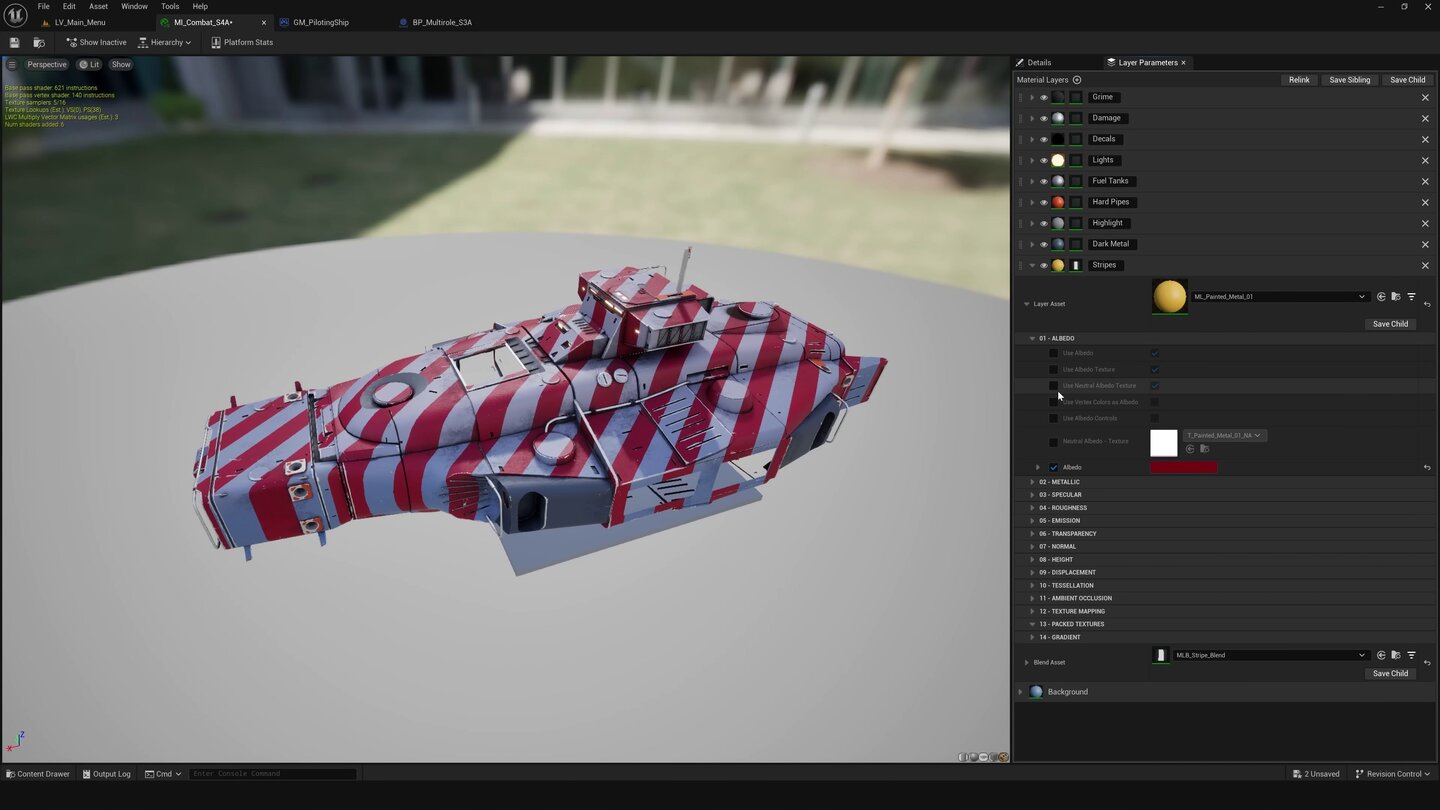Open the ML_Painted_Metal_01 layer asset dropdown
1440x810 pixels.
pos(1278,297)
